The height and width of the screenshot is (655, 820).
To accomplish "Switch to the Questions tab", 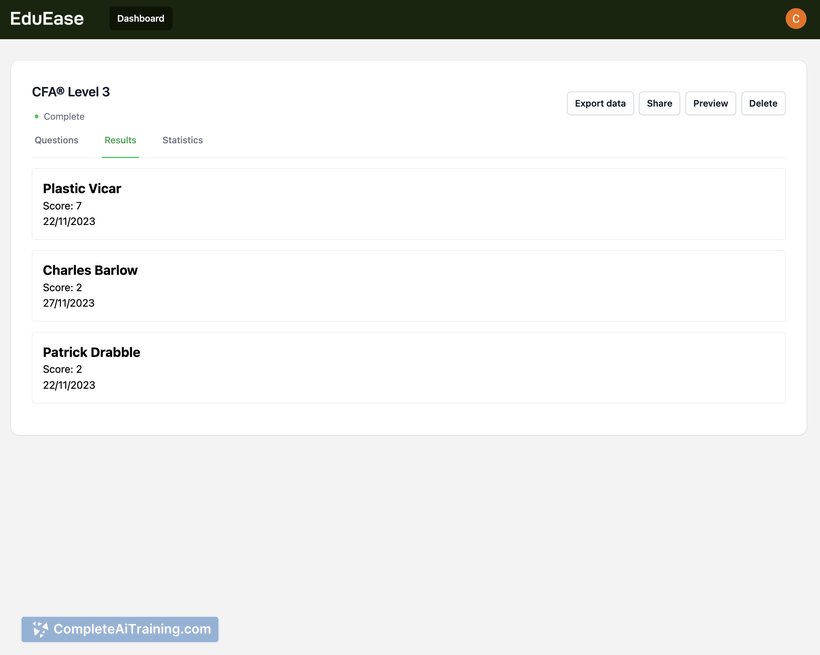I will tap(56, 141).
